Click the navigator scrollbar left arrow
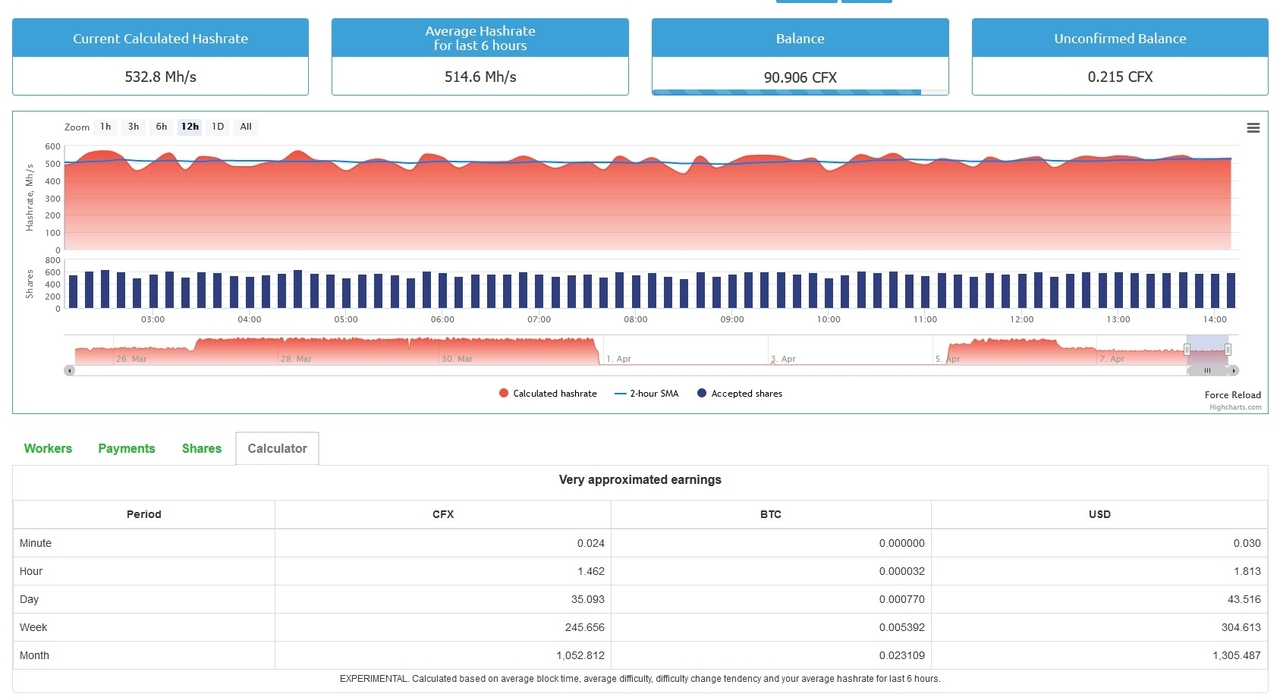 pos(69,370)
